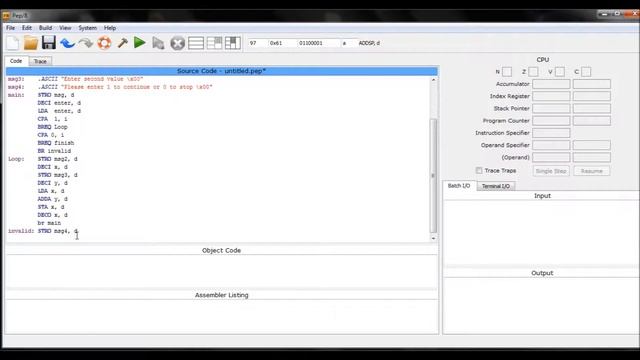Click the Program Counter first value field
This screenshot has height=360, width=640.
(551, 121)
